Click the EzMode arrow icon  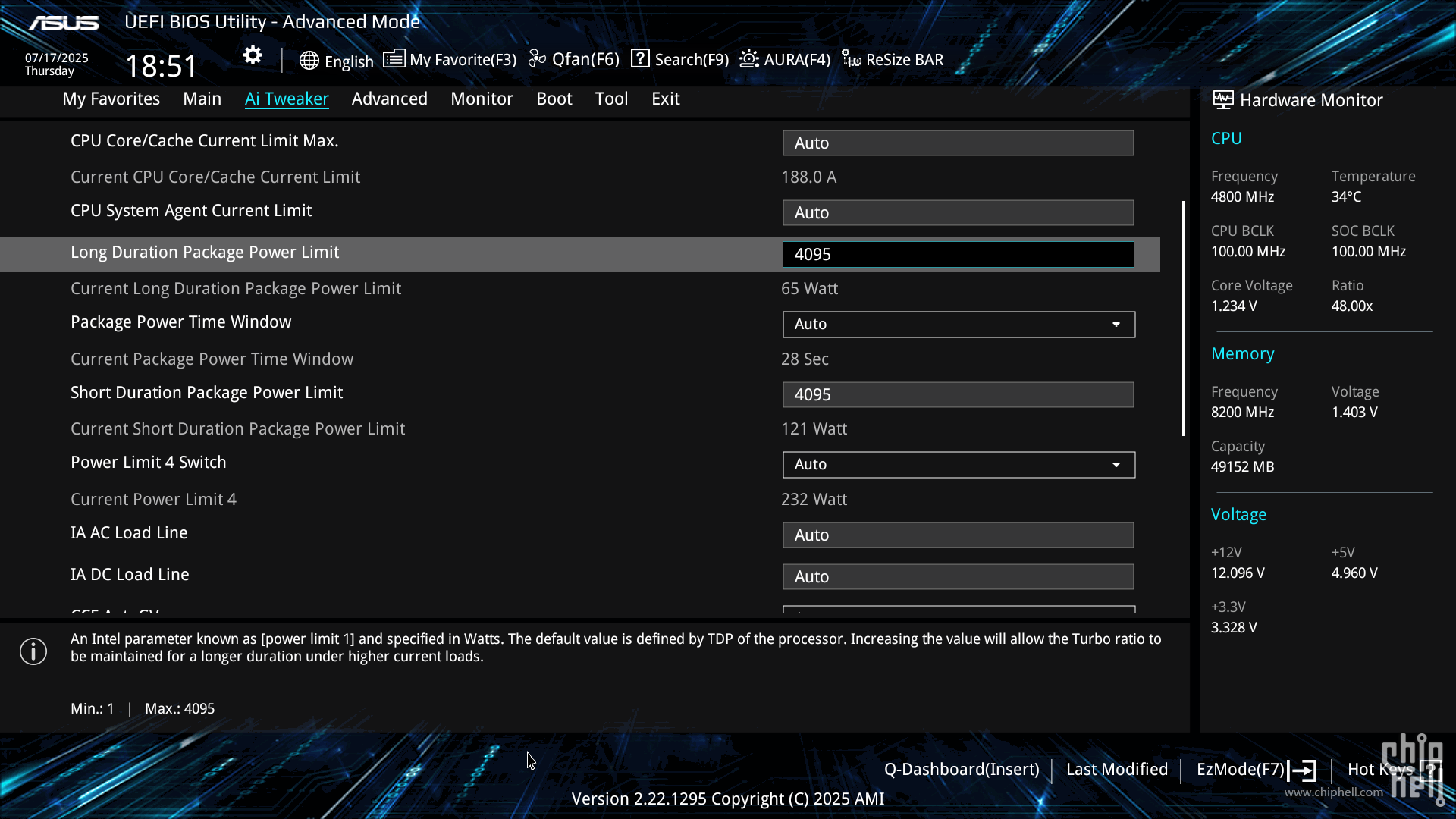[x=1302, y=770]
